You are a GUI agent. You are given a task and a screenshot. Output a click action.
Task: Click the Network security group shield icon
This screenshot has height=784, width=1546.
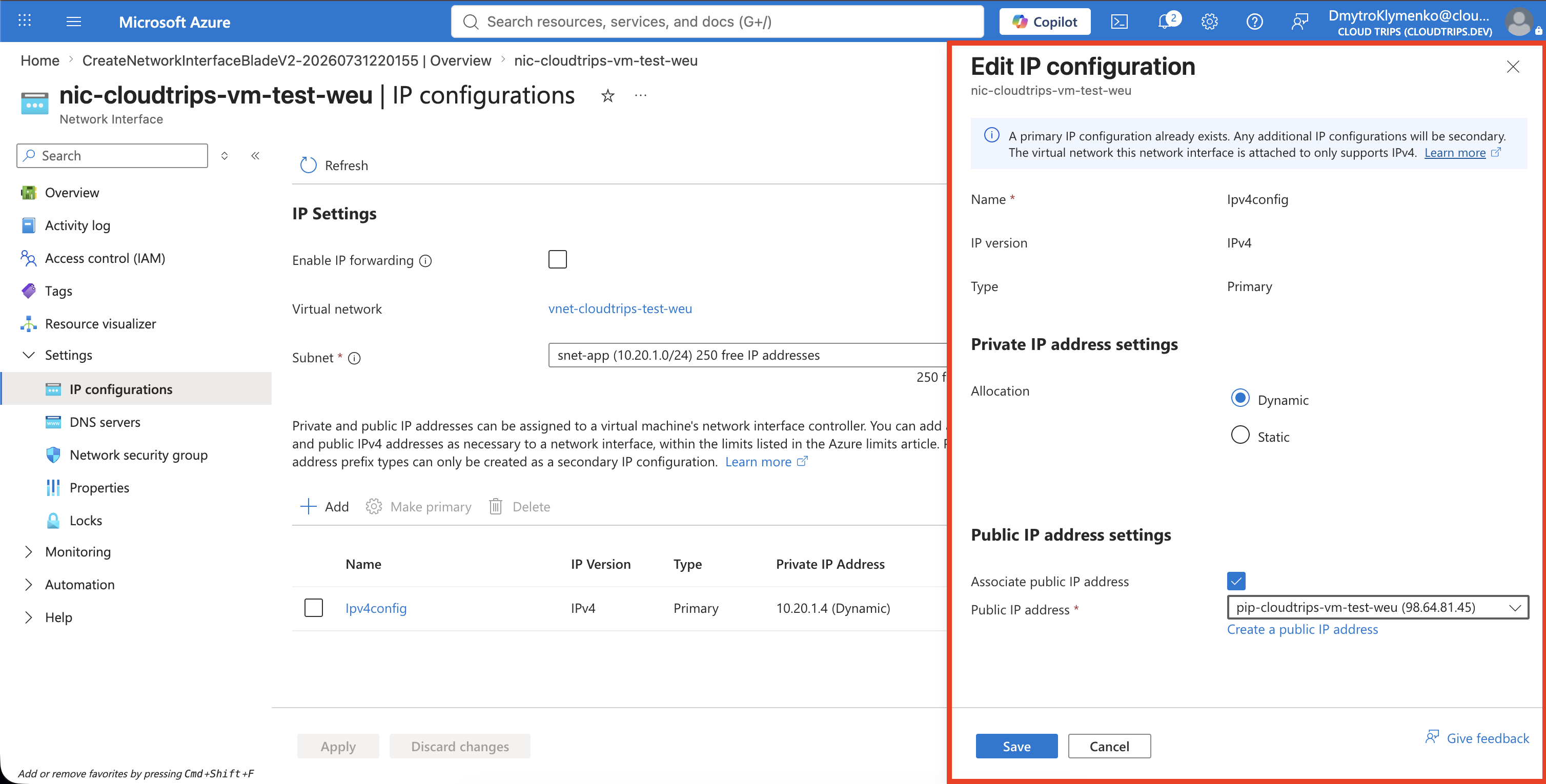(x=53, y=455)
